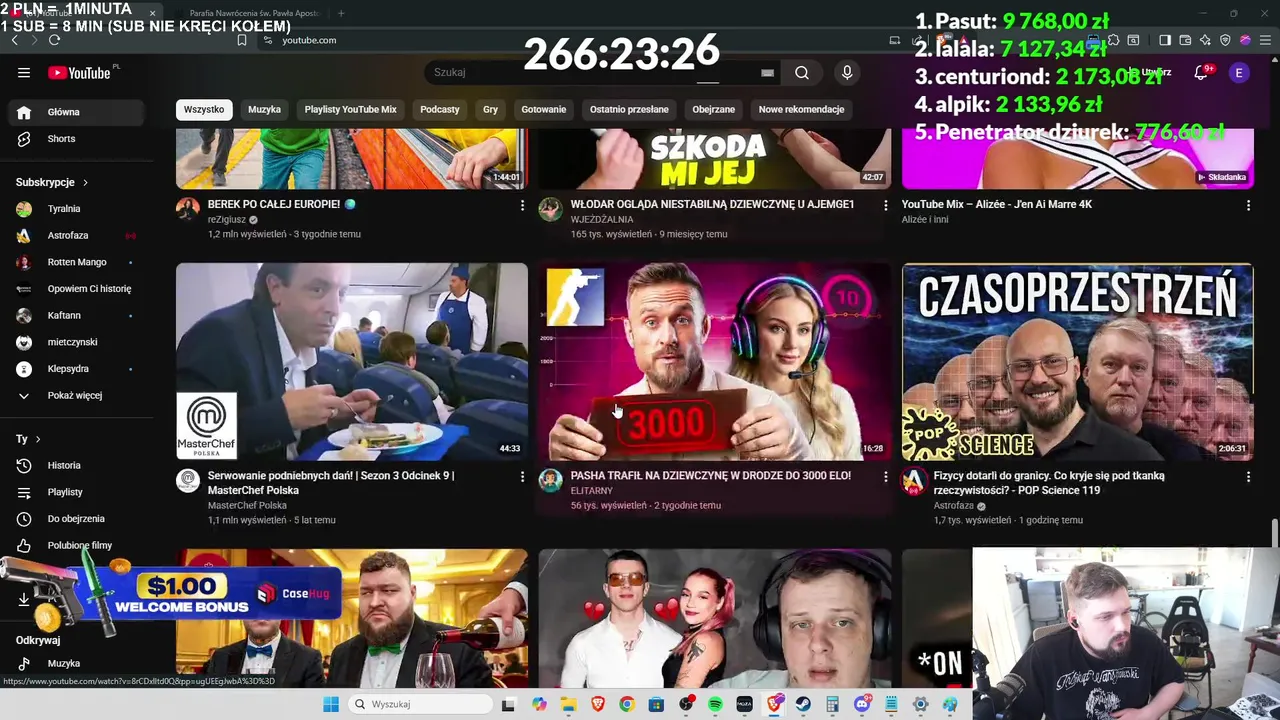Viewport: 1280px width, 720px height.
Task: Open options for YouTube Mix Alizée
Action: (1248, 205)
